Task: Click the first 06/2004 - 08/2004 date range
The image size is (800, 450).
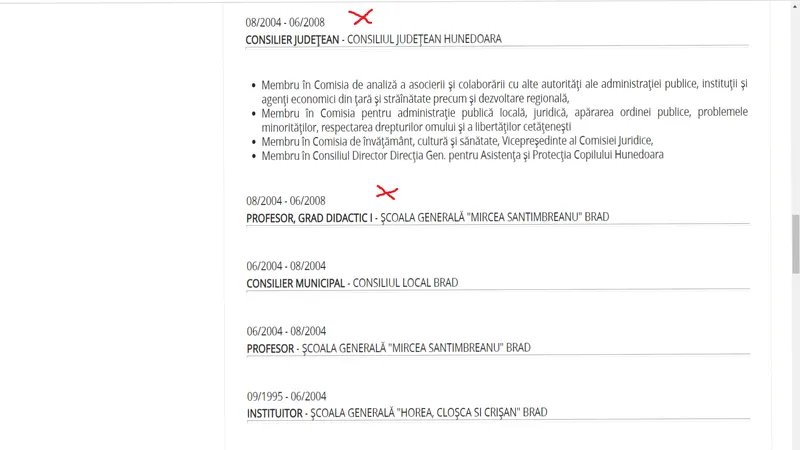Action: pos(286,266)
